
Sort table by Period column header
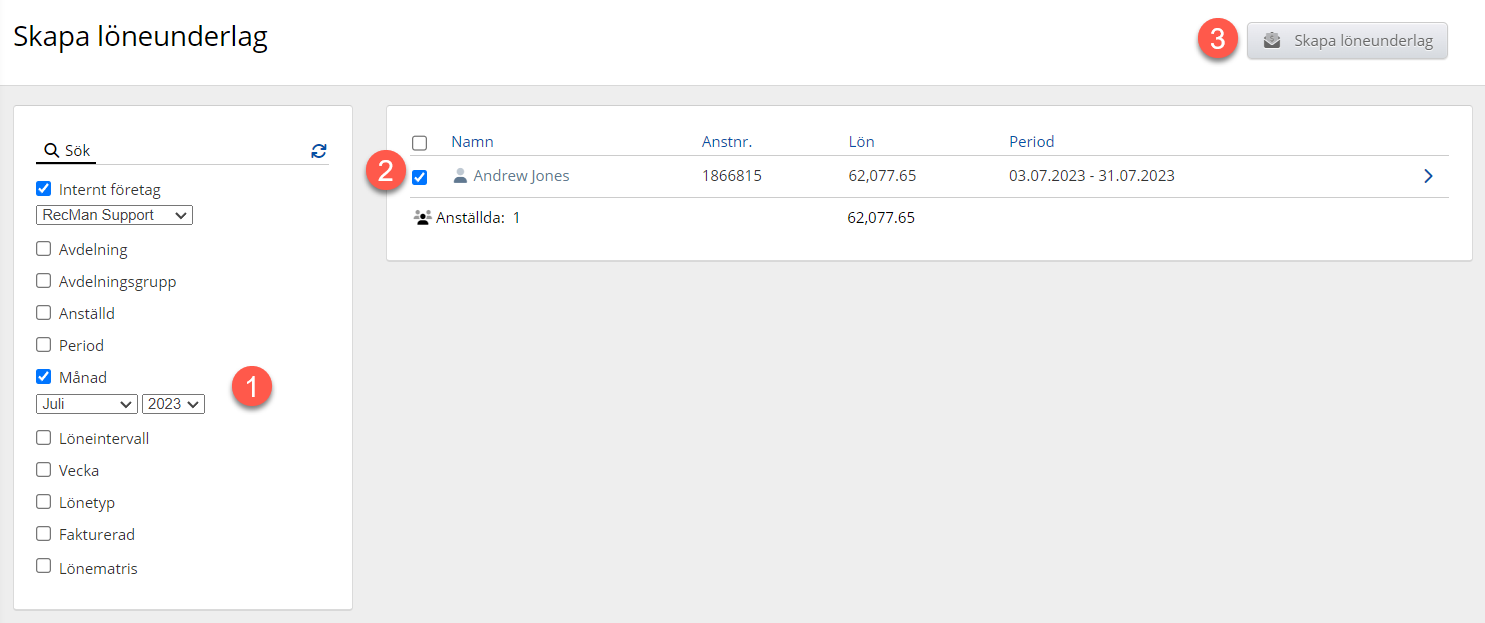1031,142
